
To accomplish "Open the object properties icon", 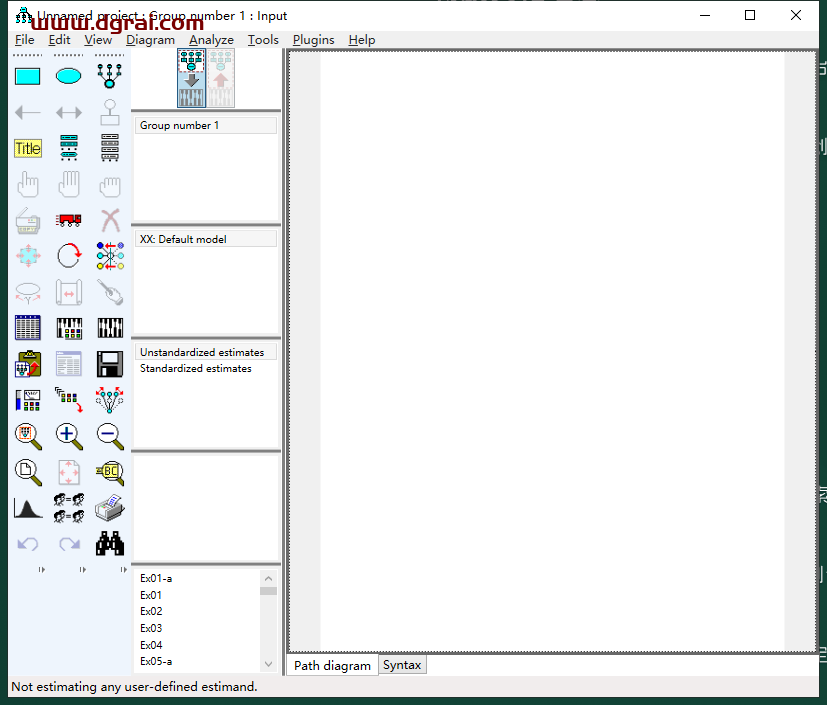I will pyautogui.click(x=27, y=400).
